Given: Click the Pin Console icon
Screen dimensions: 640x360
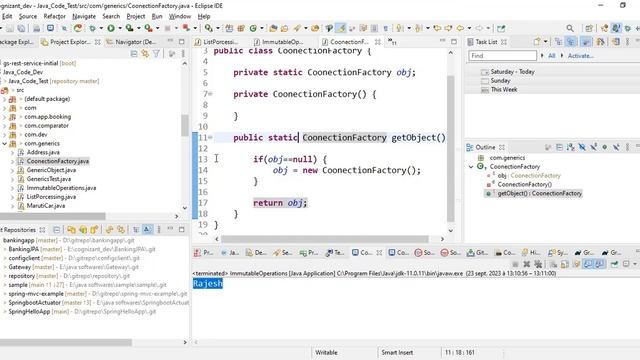Looking at the screenshot, I should coord(614,264).
